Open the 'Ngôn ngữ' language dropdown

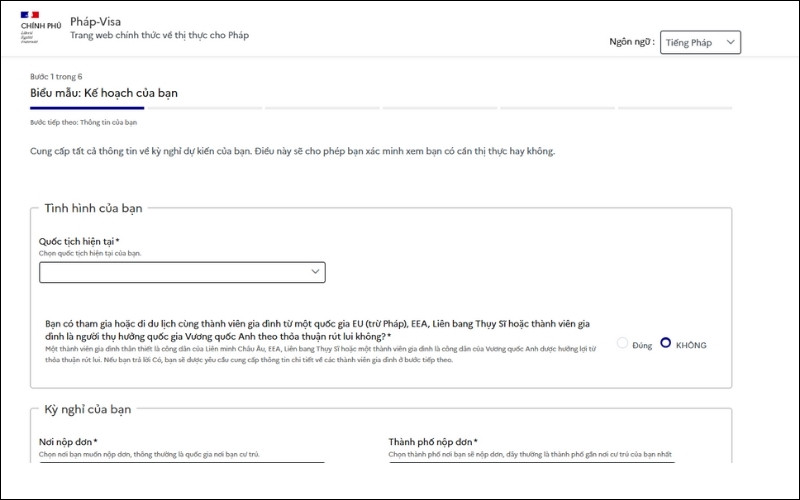[x=700, y=42]
